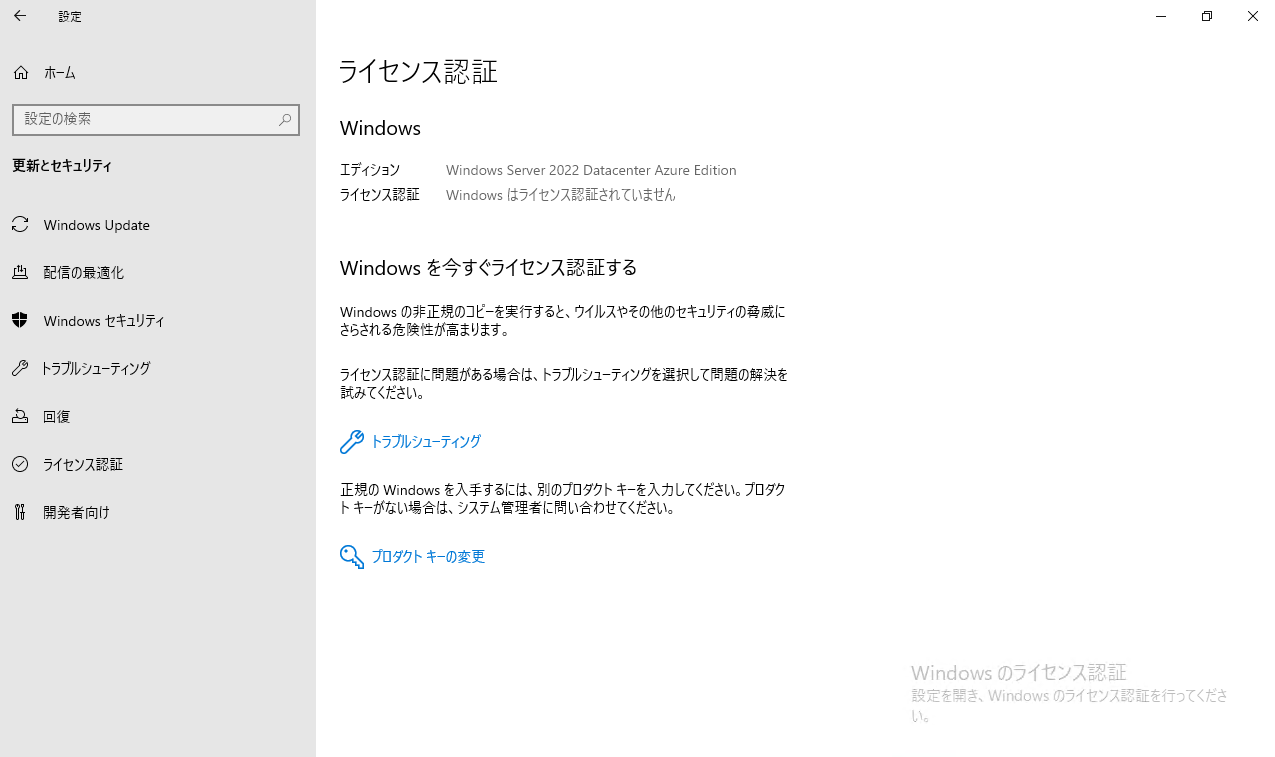
Task: Click the エディション label
Action: click(370, 170)
